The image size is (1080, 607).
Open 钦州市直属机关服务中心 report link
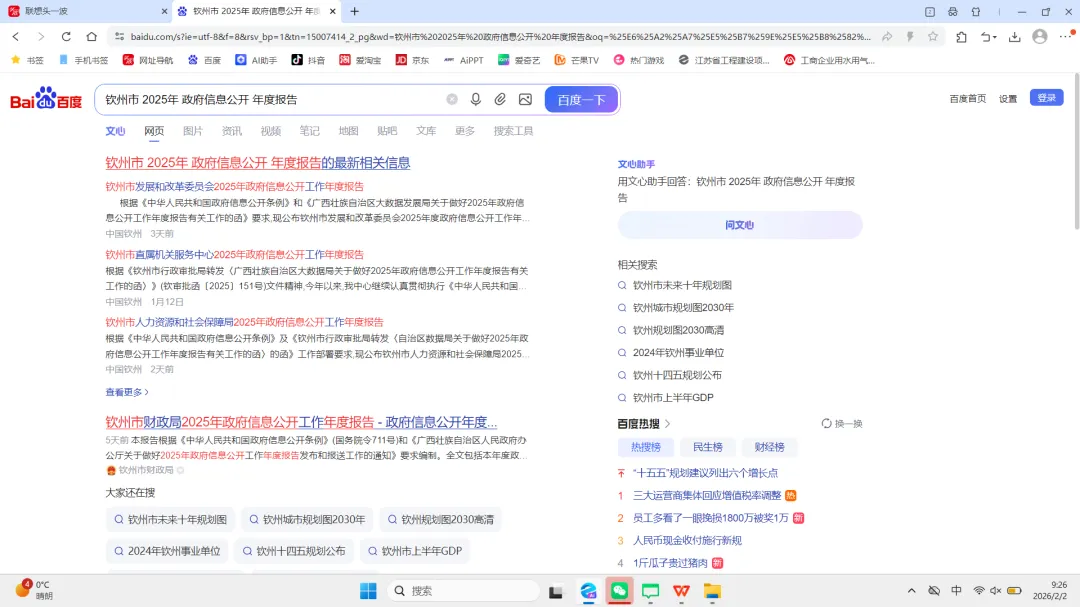pos(234,254)
